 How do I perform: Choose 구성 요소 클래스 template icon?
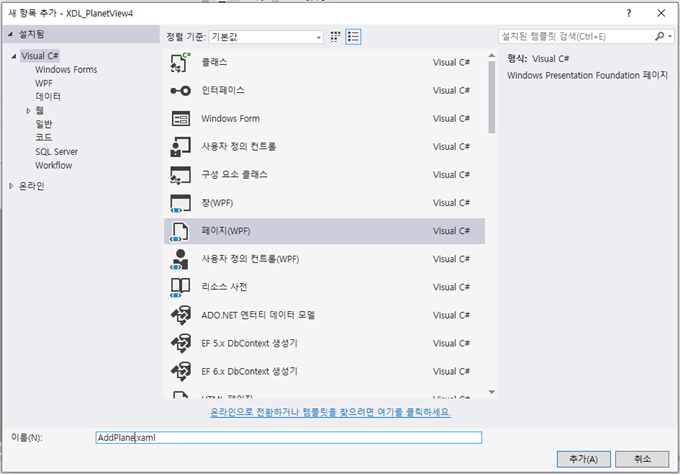coord(180,175)
